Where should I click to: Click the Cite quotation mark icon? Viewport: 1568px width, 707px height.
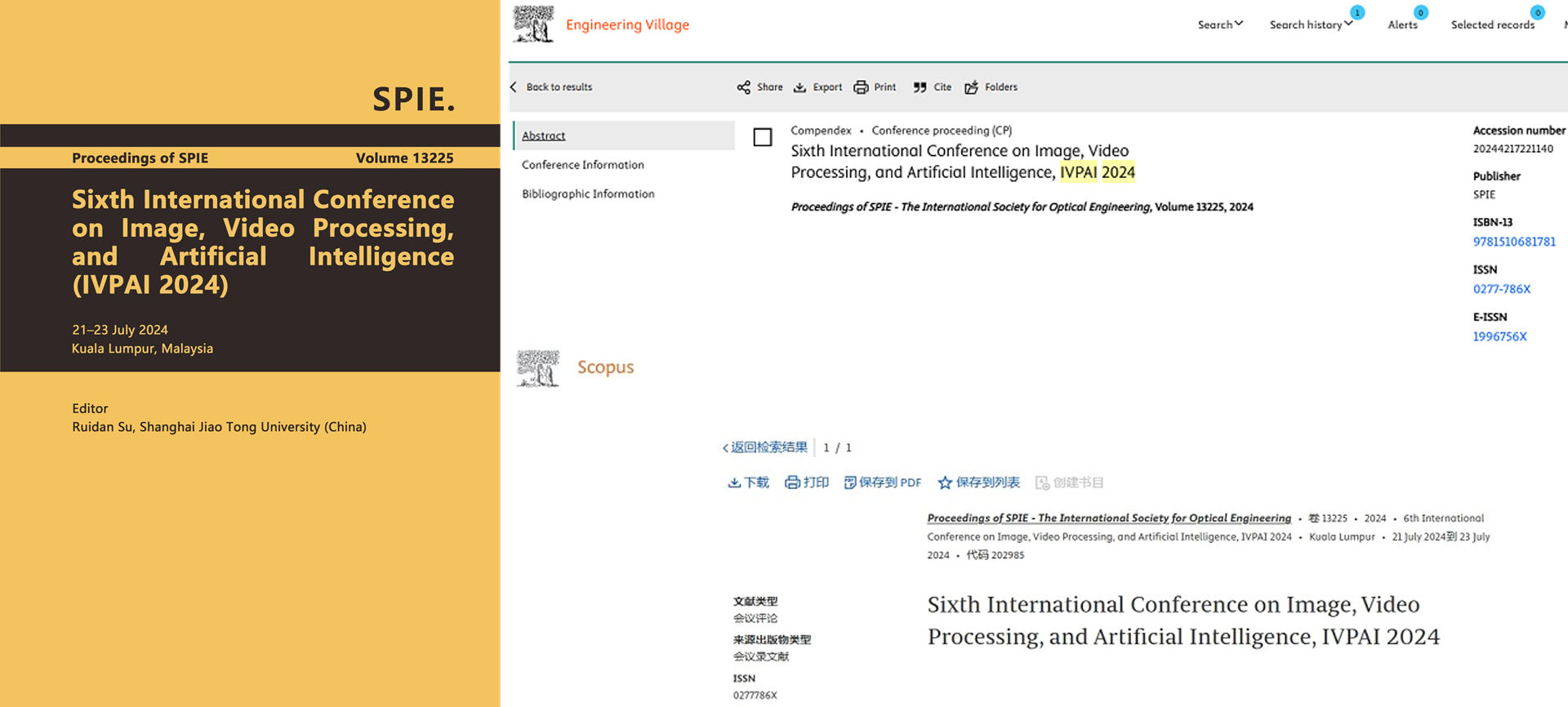coord(920,87)
